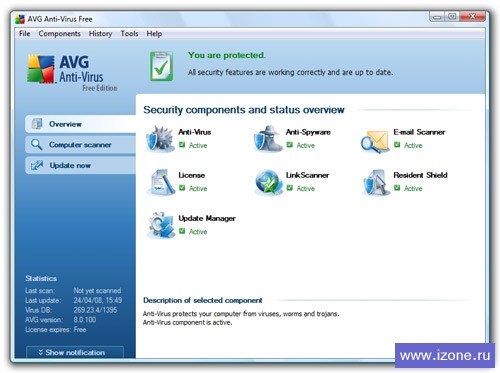Click the LinkScanner label text
Image resolution: width=500 pixels, height=373 pixels.
307,175
